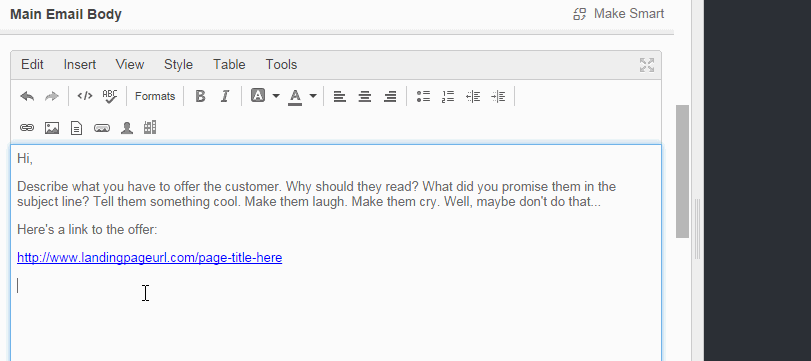Click the contact person icon
The image size is (811, 361).
pos(127,128)
